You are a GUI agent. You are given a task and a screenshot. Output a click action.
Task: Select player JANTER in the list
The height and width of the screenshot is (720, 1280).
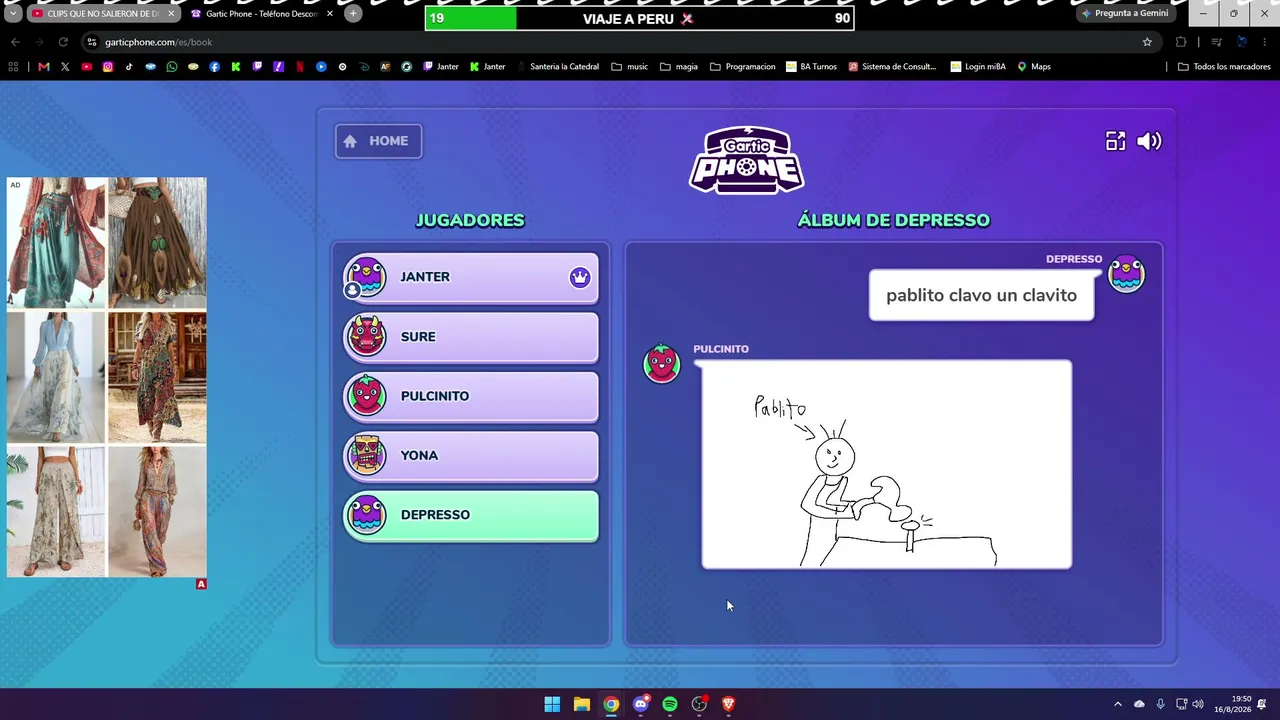(471, 277)
